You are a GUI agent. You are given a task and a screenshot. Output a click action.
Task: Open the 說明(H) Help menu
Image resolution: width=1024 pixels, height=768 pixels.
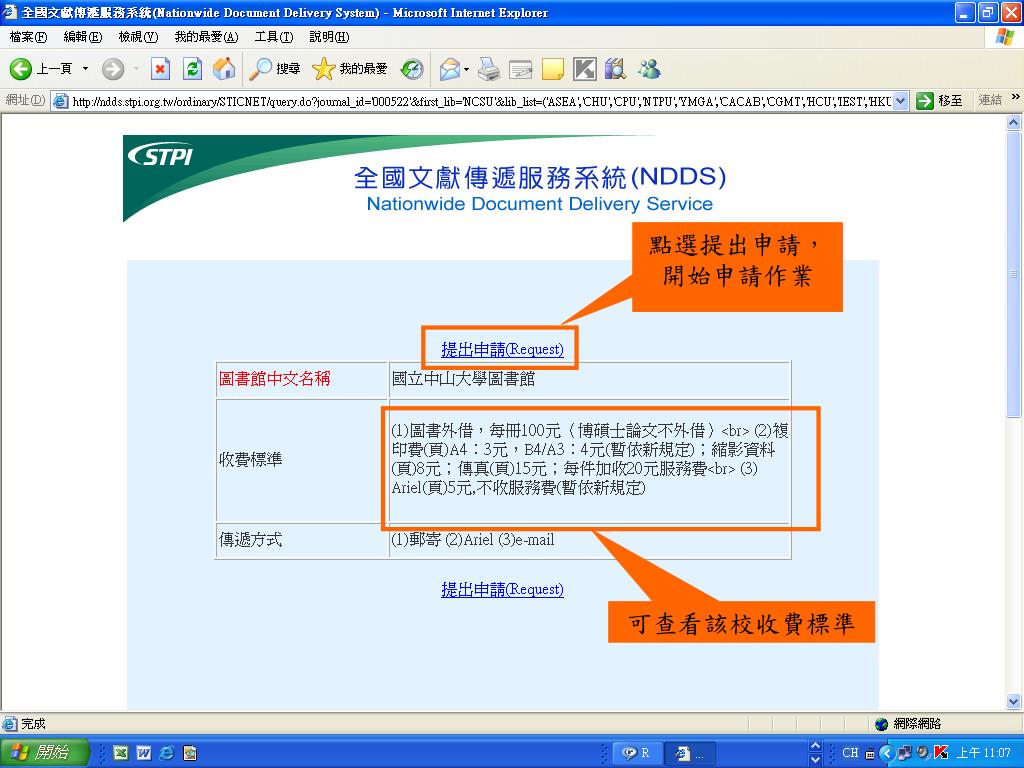click(329, 37)
